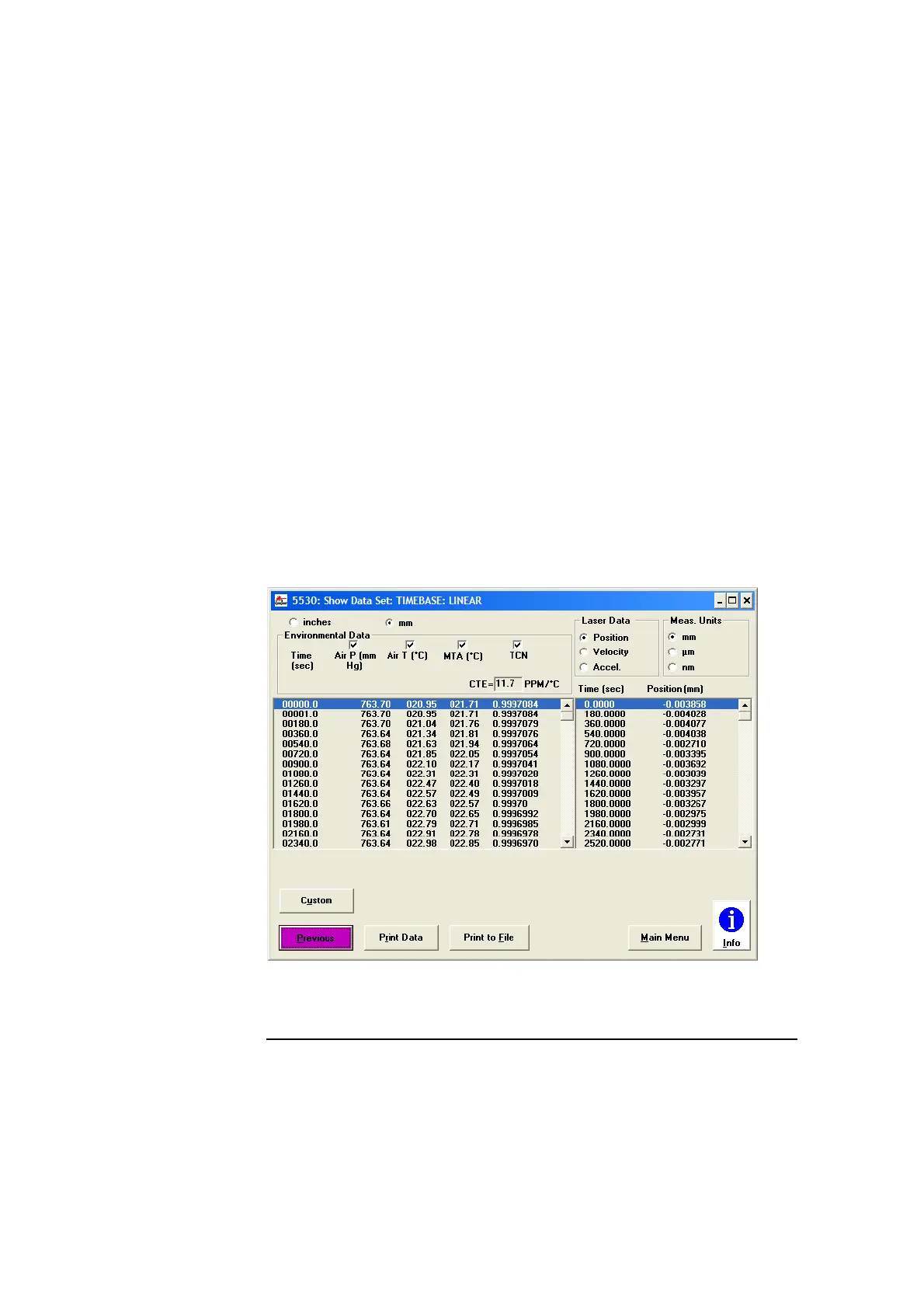The image size is (924, 1308).
Task: Click the Info icon button
Action: click(731, 925)
